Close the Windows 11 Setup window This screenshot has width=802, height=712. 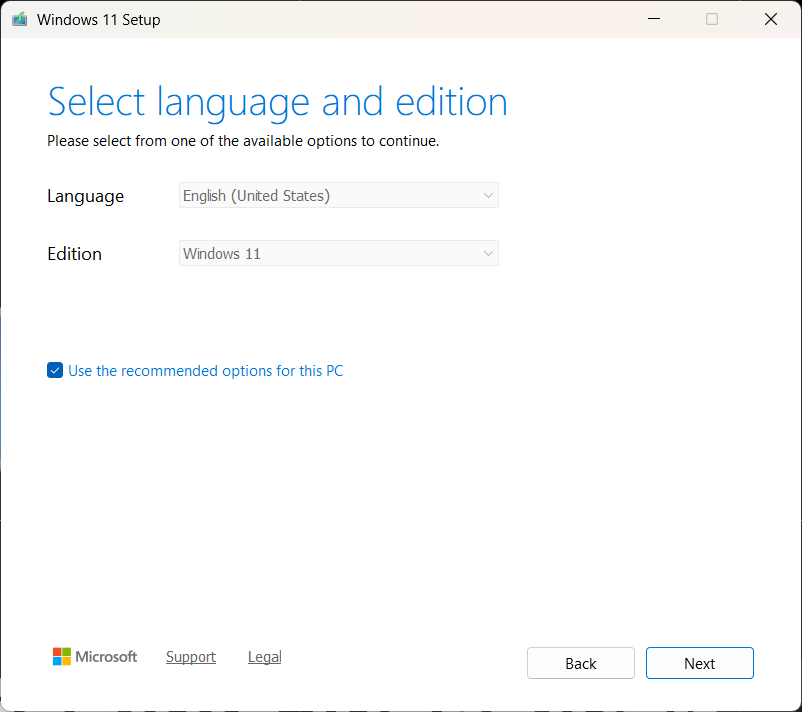coord(770,19)
